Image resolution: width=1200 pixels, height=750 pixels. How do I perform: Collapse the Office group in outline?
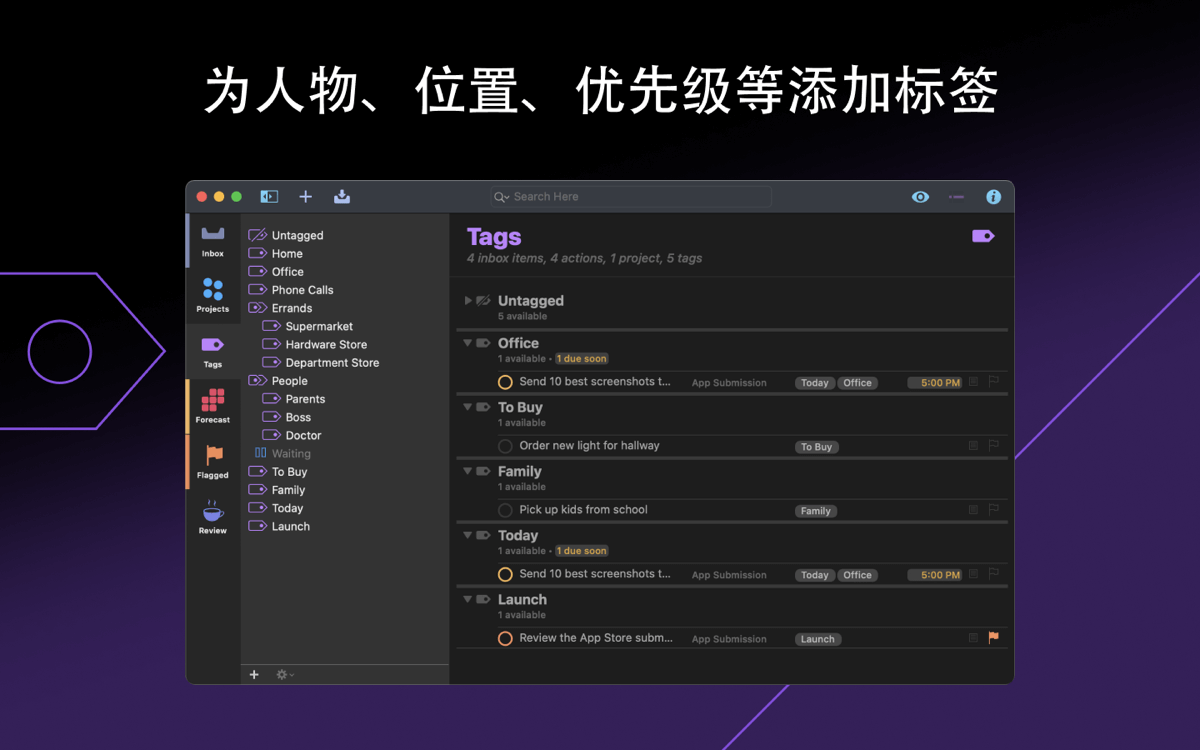point(467,343)
